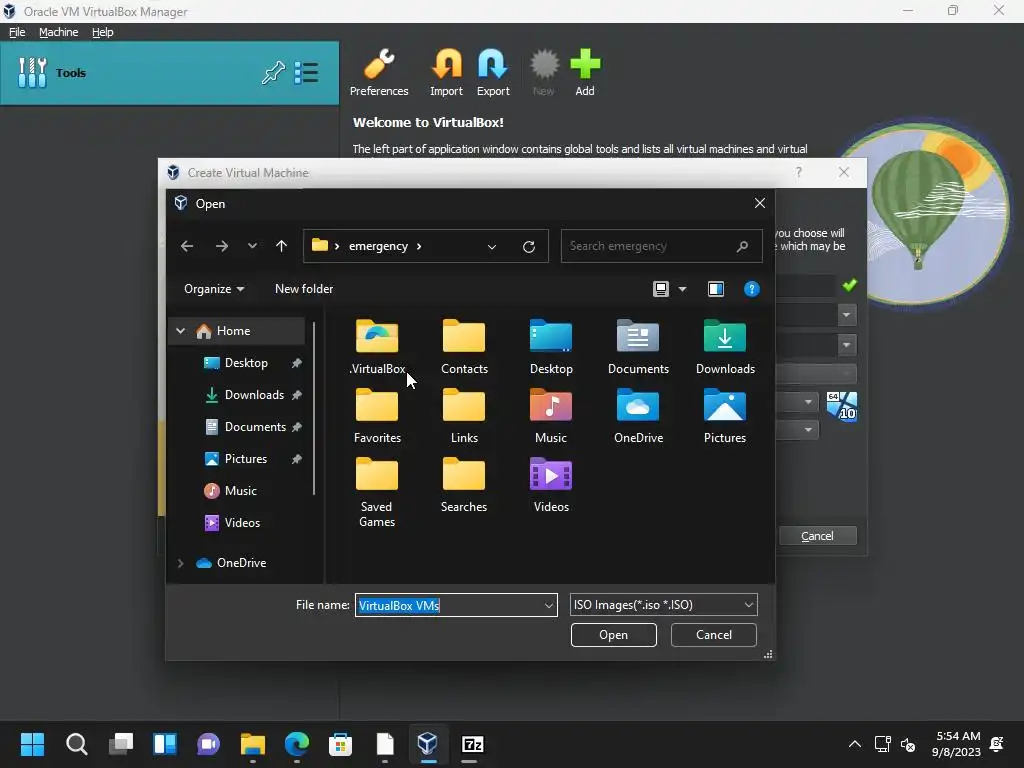Open the Machine menu

tap(59, 32)
